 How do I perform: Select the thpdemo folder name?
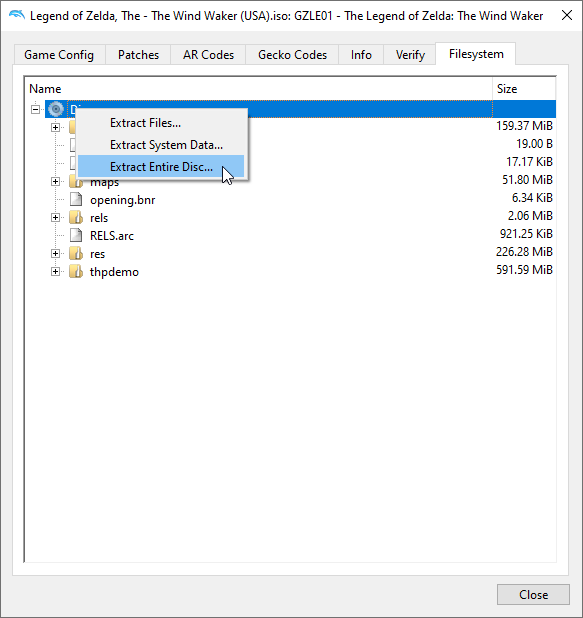114,272
